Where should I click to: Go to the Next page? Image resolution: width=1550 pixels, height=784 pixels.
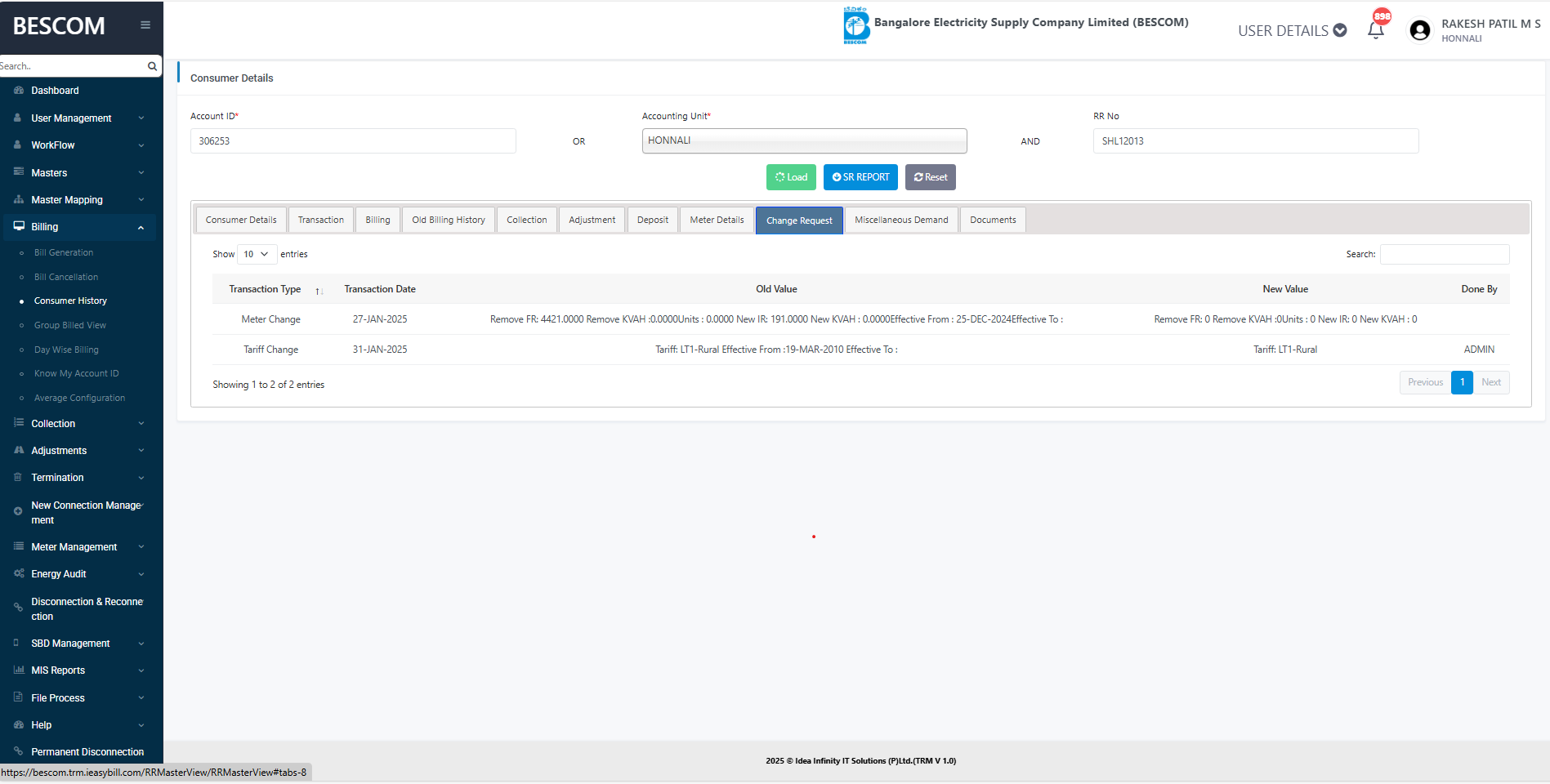point(1491,382)
